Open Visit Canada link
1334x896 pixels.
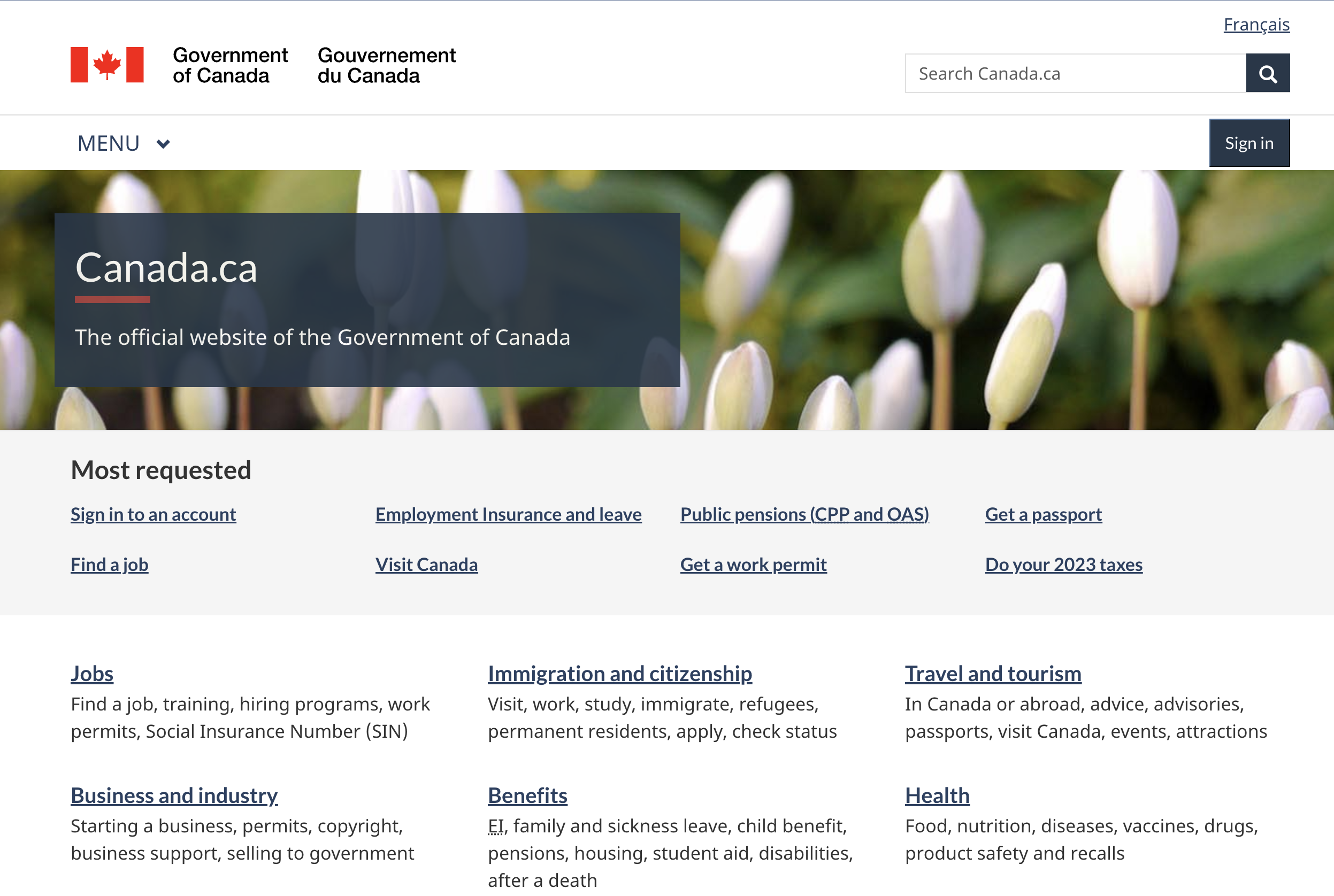click(x=426, y=565)
